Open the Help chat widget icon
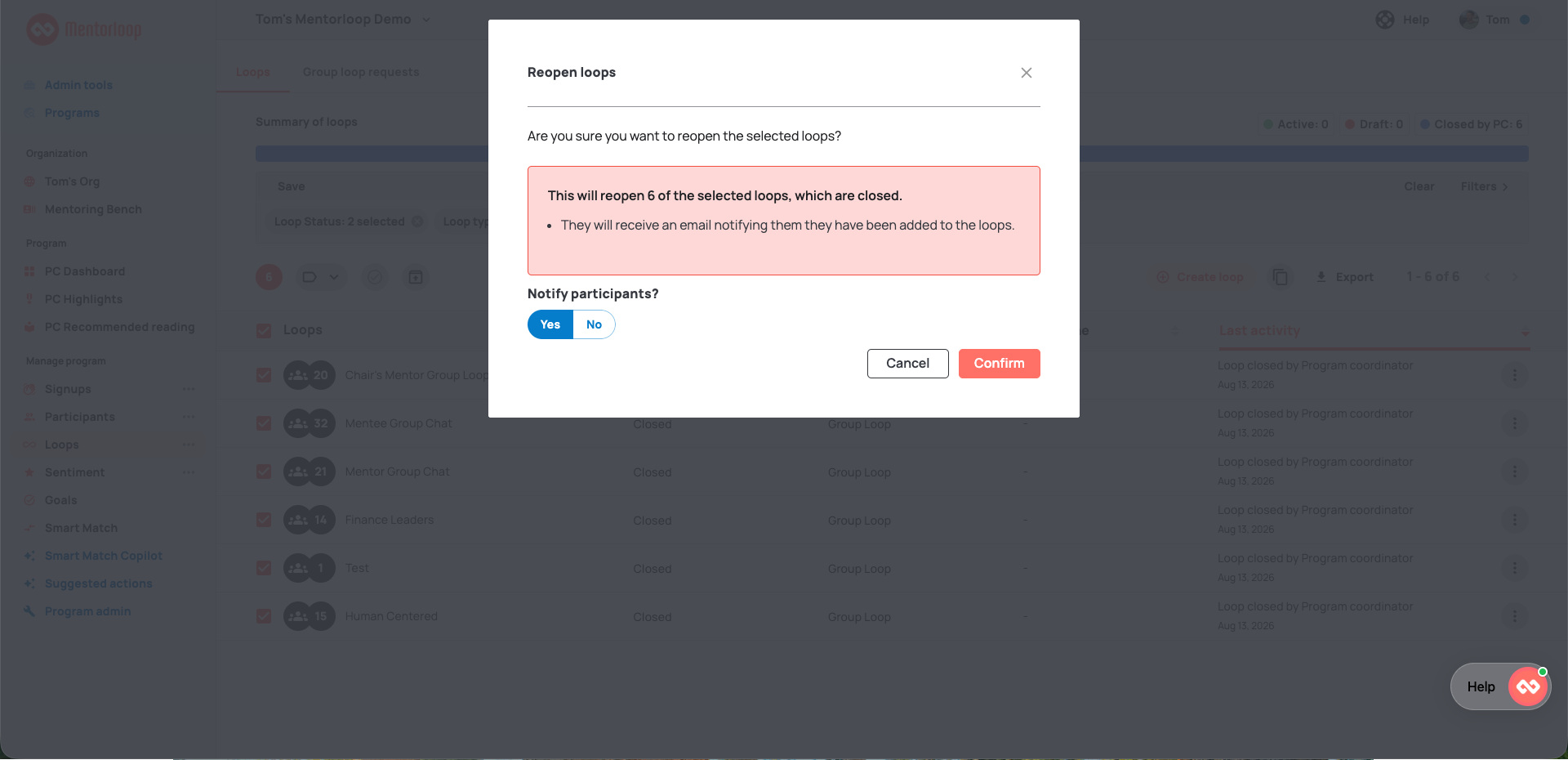Screen dimensions: 1568x760 (x=1528, y=686)
